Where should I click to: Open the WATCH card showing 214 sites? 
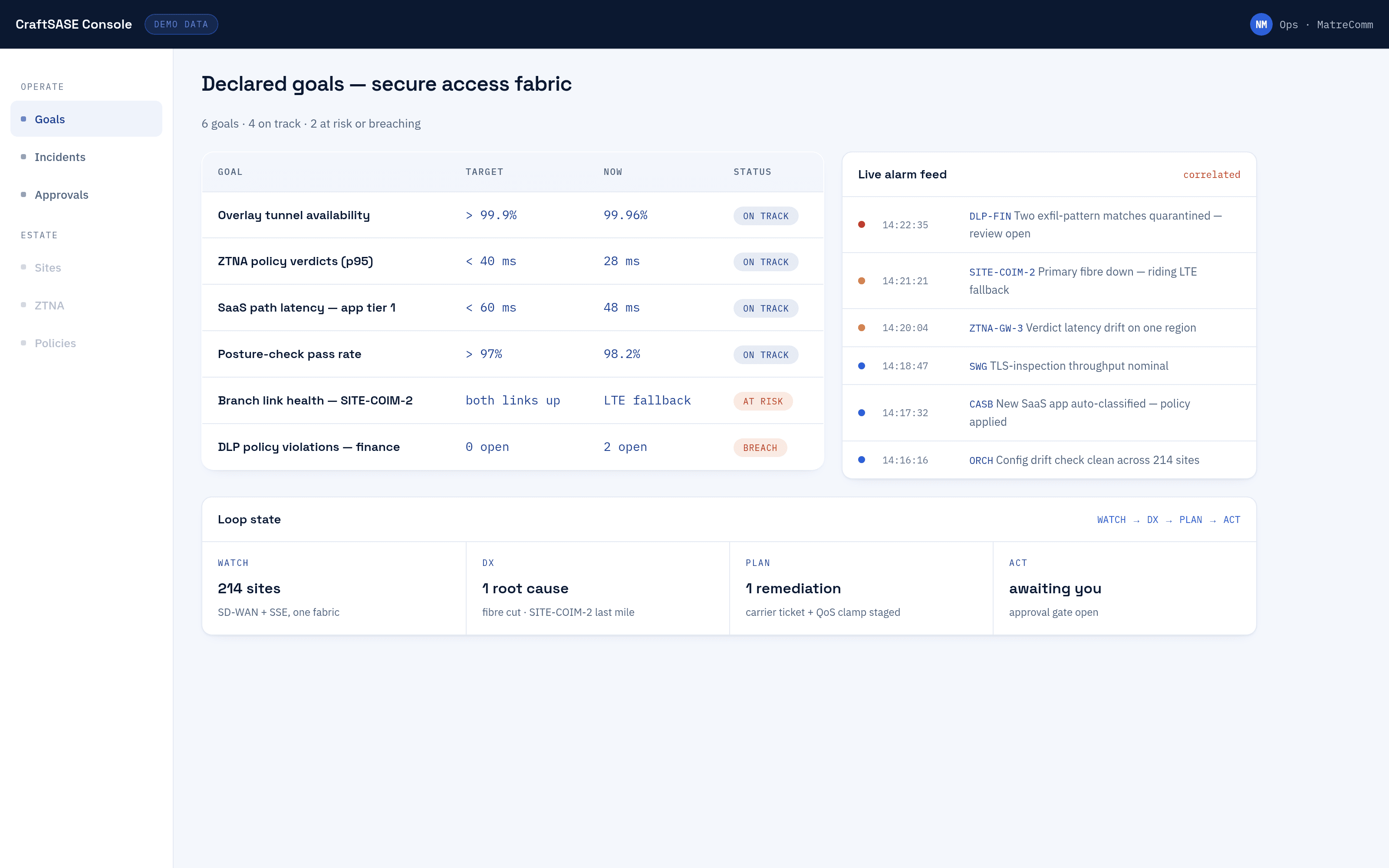pyautogui.click(x=334, y=588)
